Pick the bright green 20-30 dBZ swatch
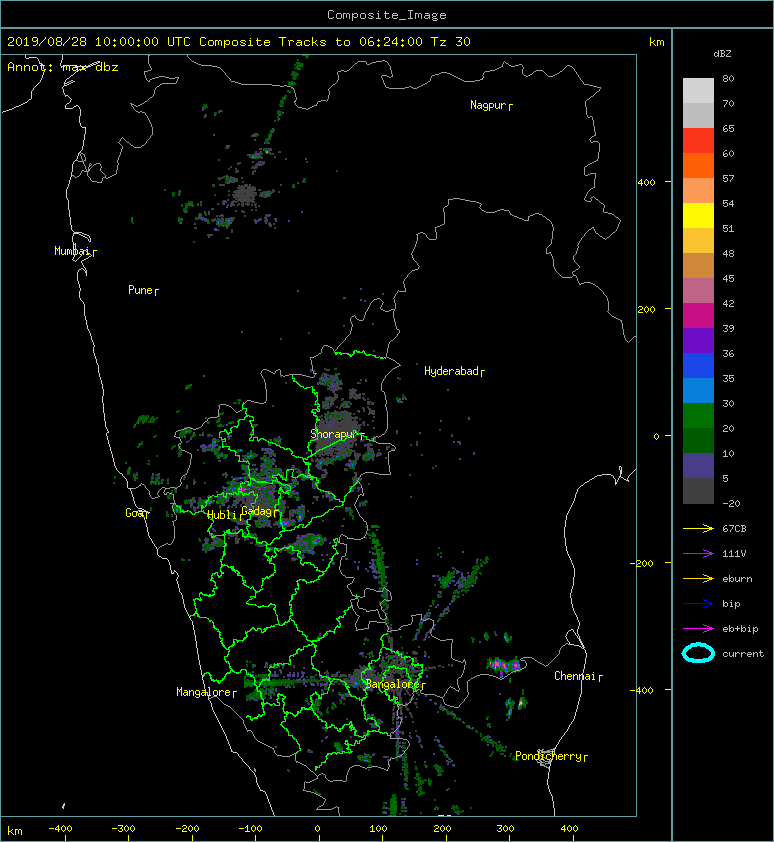This screenshot has width=774, height=842. click(x=698, y=416)
